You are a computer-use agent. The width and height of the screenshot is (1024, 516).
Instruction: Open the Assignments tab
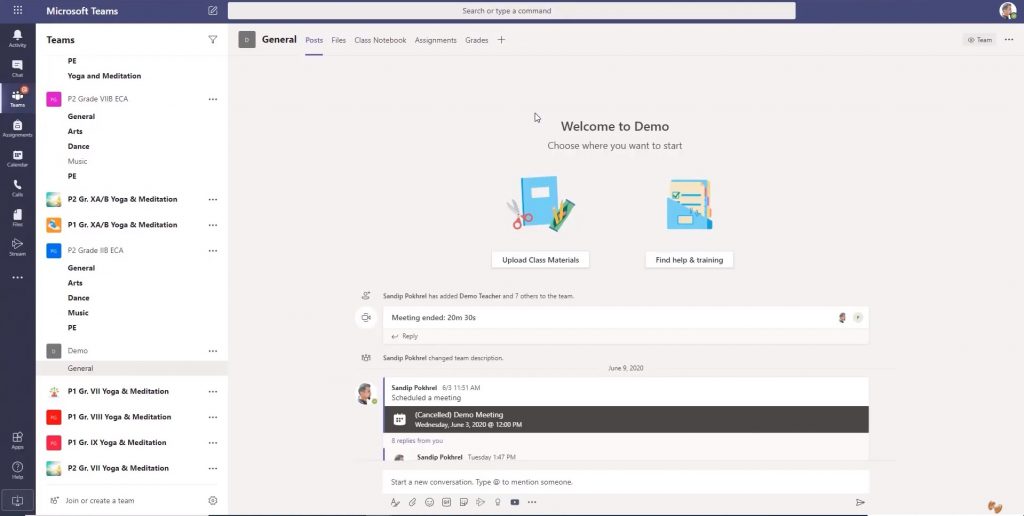[x=436, y=40]
